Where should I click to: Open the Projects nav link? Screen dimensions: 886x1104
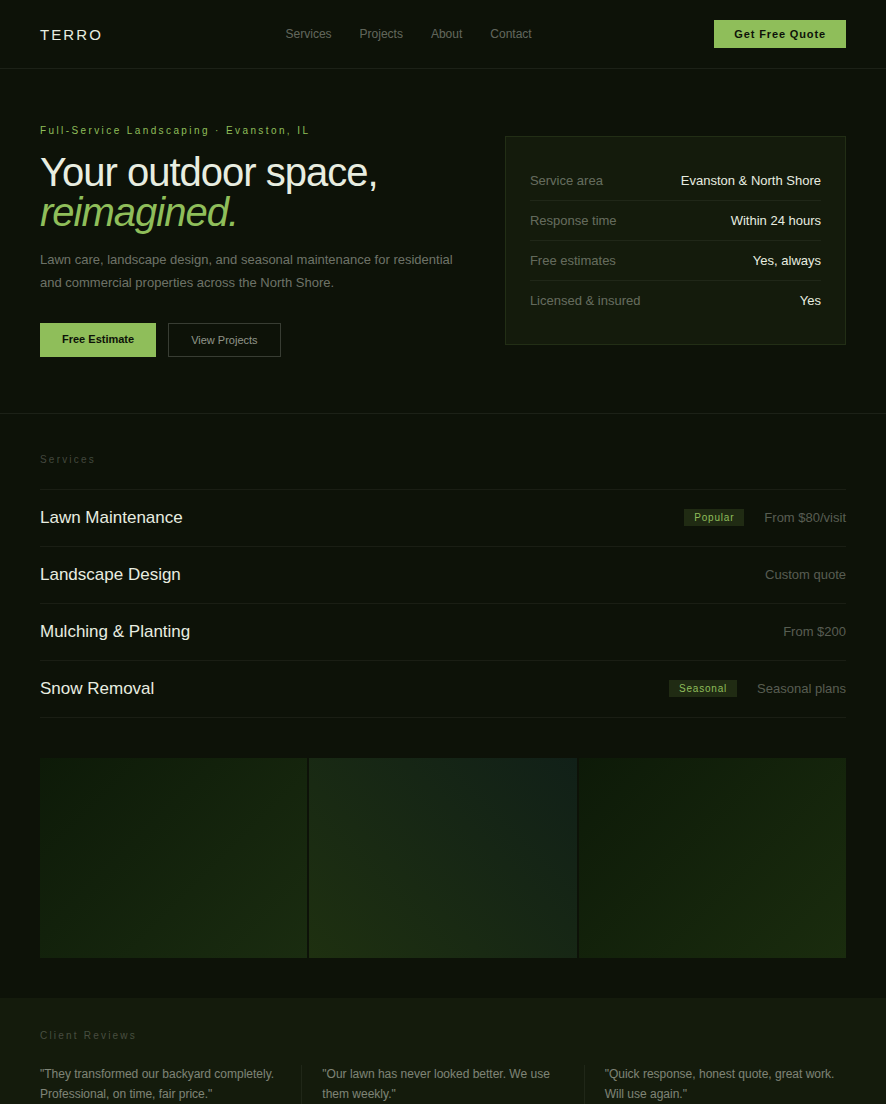(381, 34)
